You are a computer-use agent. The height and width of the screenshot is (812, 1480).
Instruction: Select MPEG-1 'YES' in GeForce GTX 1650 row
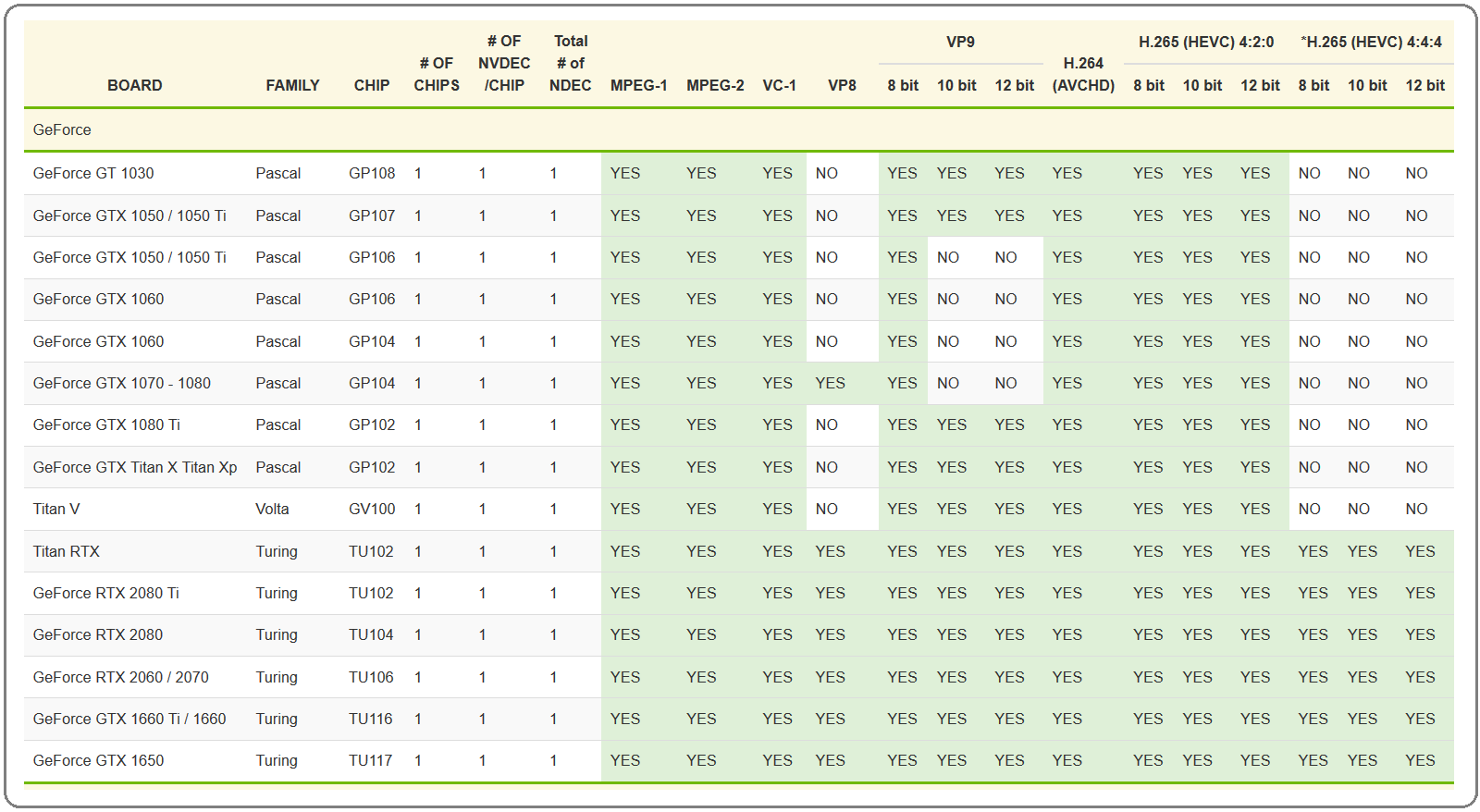(625, 760)
